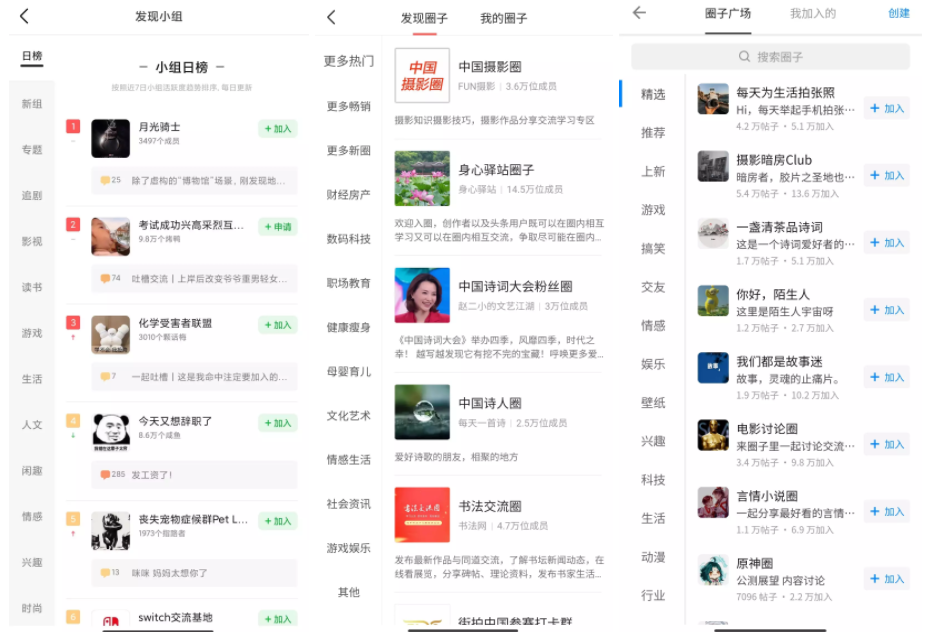The height and width of the screenshot is (632, 932).
Task: Switch to 我加入的 tab
Action: pyautogui.click(x=812, y=13)
